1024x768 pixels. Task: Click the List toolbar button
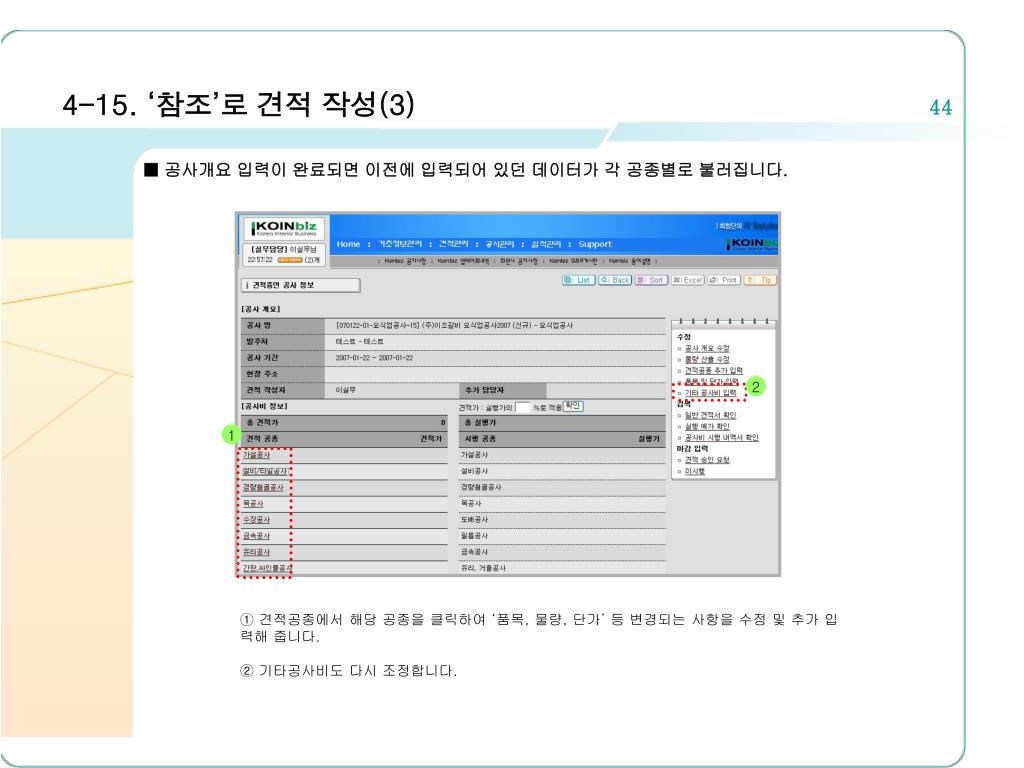click(578, 280)
